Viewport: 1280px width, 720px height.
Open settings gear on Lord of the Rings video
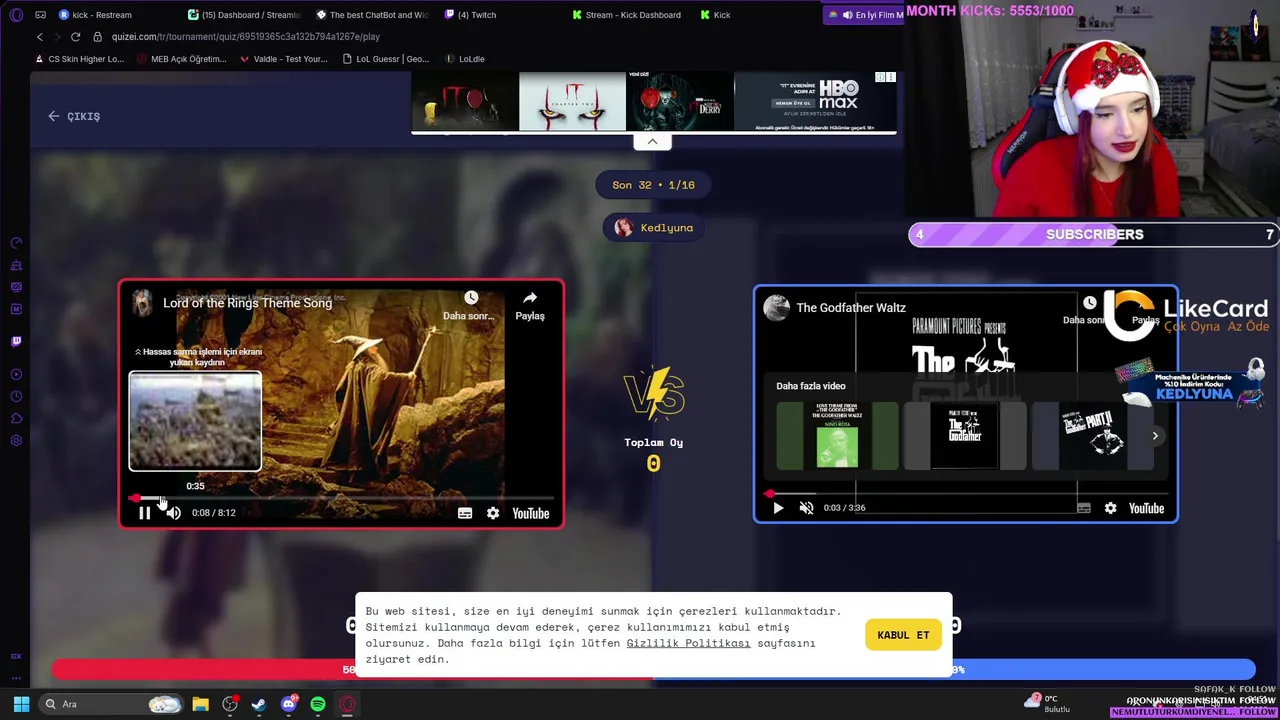point(493,513)
